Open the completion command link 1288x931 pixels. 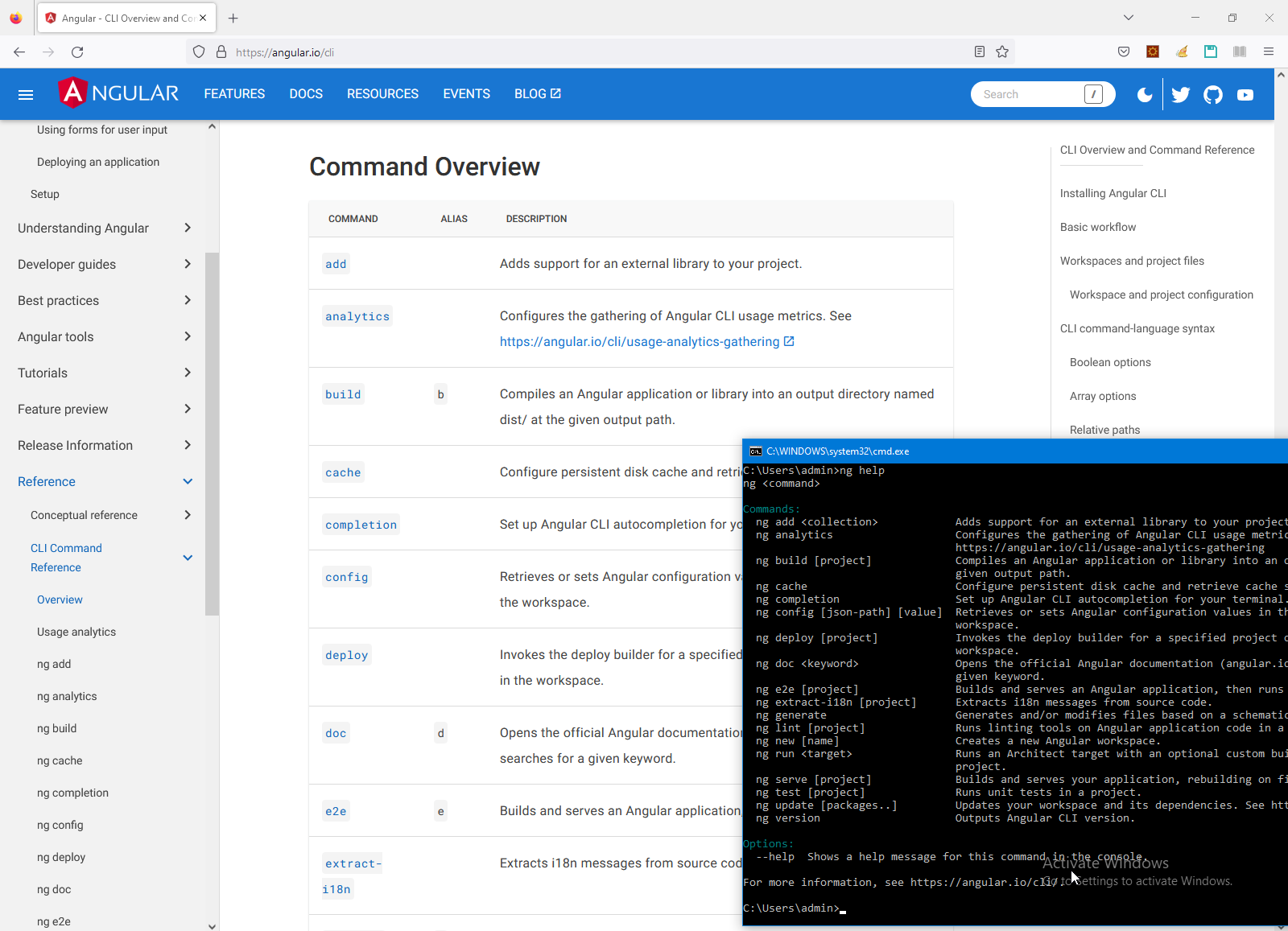tap(361, 525)
